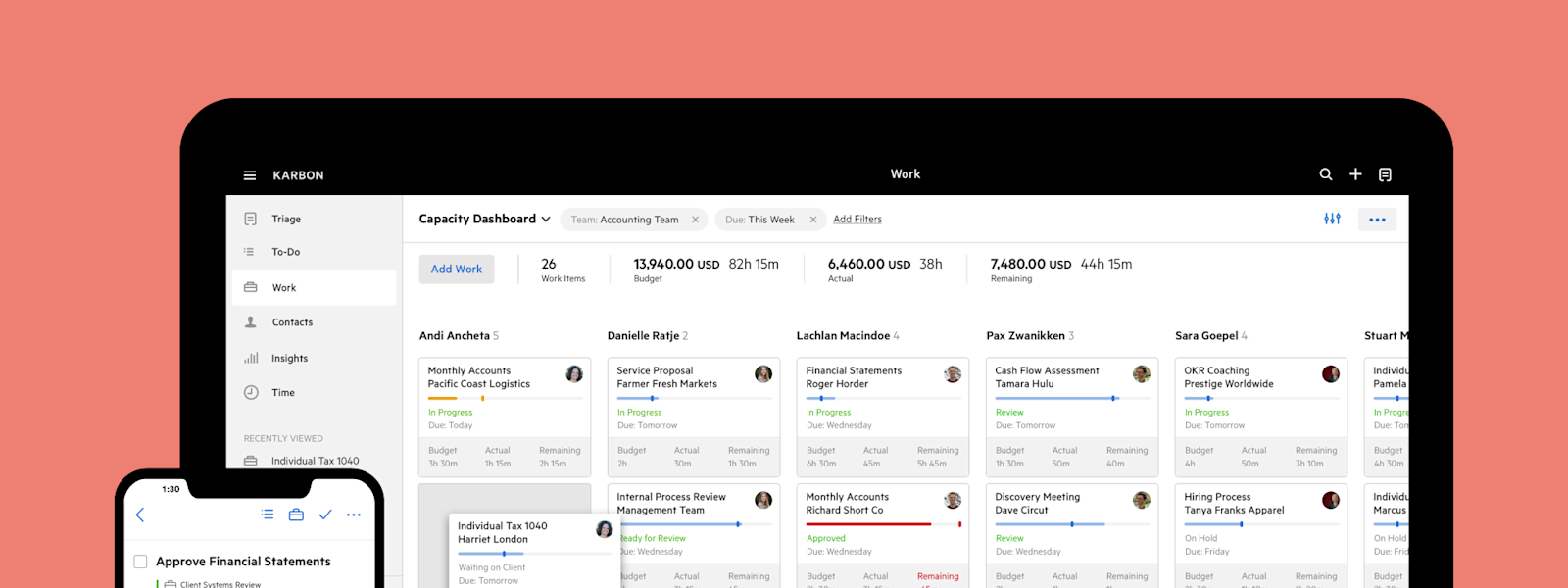The height and width of the screenshot is (588, 1568).
Task: Click avatar on Internal Process Review card
Action: coord(763,500)
